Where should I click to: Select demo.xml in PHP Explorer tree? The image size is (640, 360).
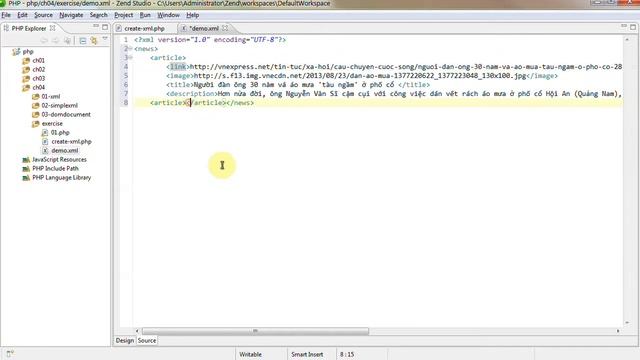click(65, 150)
